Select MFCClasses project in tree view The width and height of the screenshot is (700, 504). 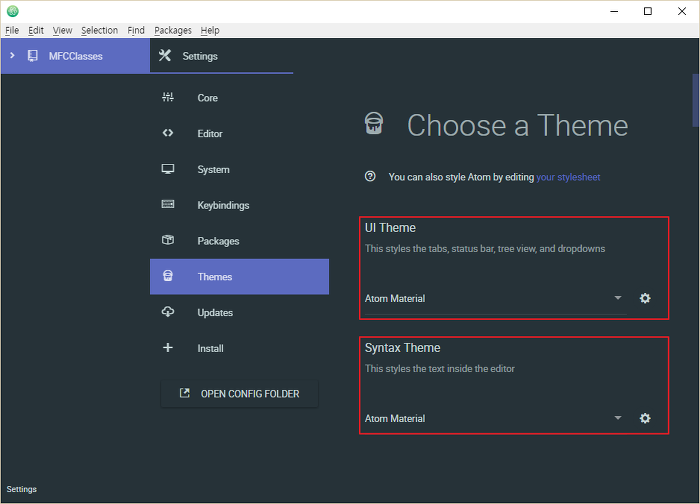click(75, 56)
